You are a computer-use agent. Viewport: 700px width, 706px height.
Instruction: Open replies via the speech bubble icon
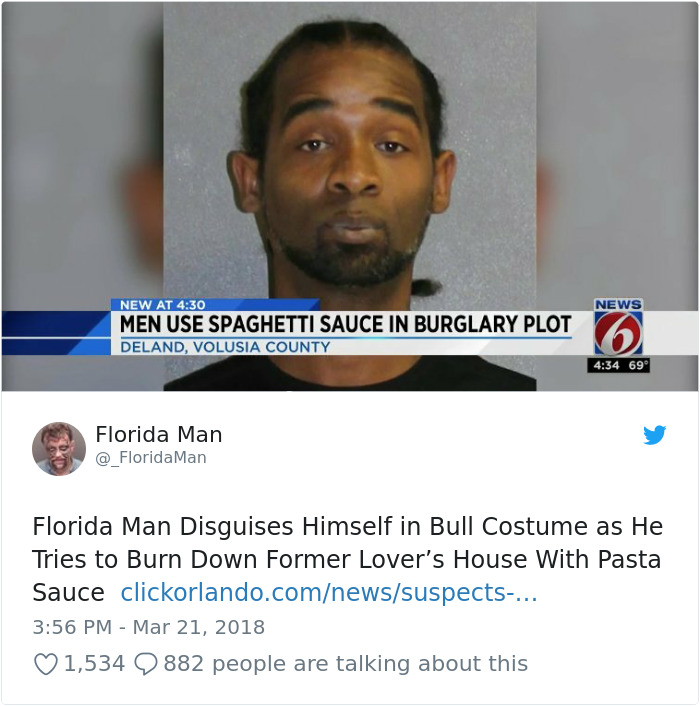click(x=146, y=664)
